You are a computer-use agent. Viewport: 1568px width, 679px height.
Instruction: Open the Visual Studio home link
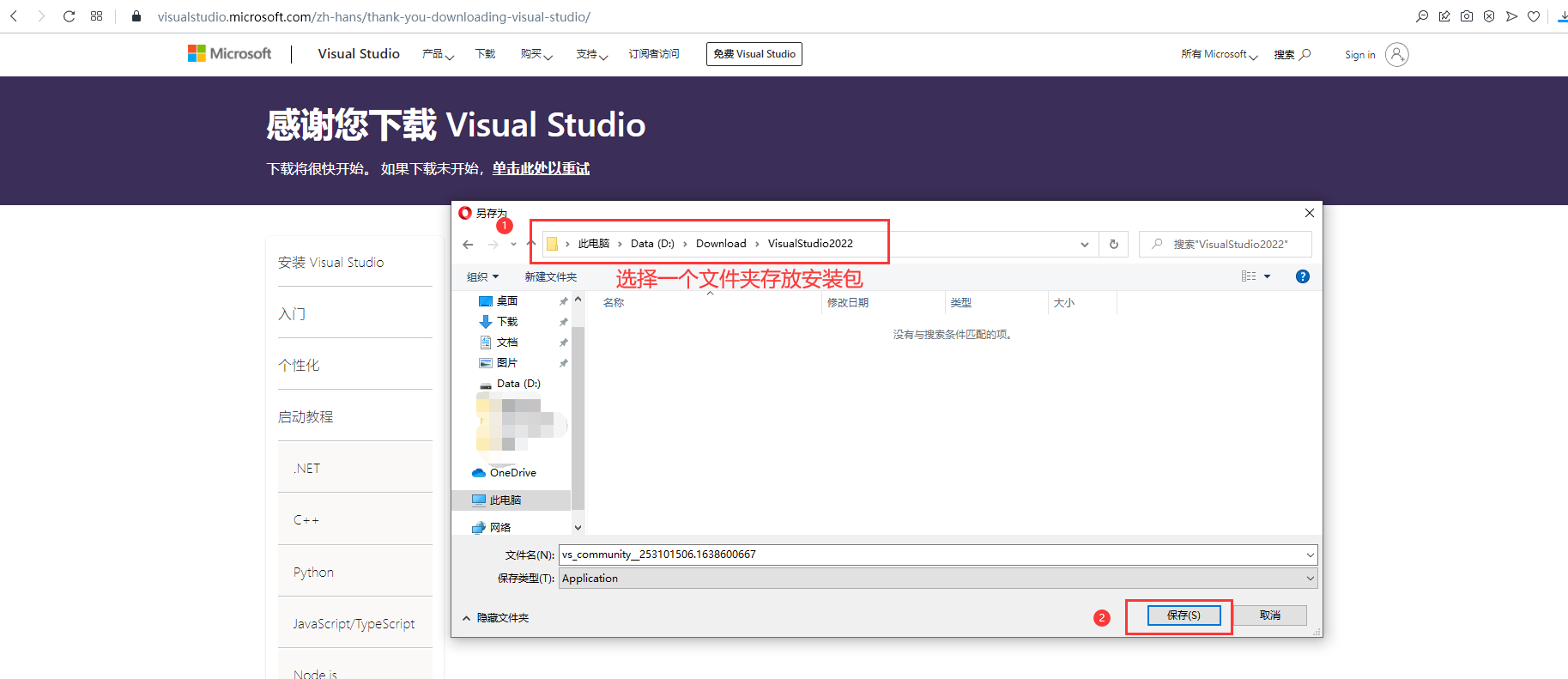click(359, 53)
